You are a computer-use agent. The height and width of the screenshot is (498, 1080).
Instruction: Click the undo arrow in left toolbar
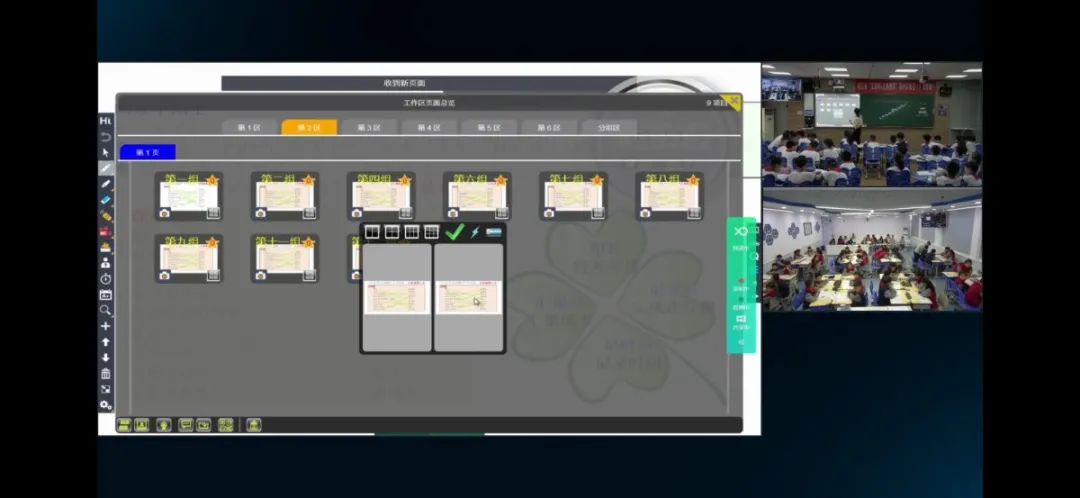[x=105, y=137]
